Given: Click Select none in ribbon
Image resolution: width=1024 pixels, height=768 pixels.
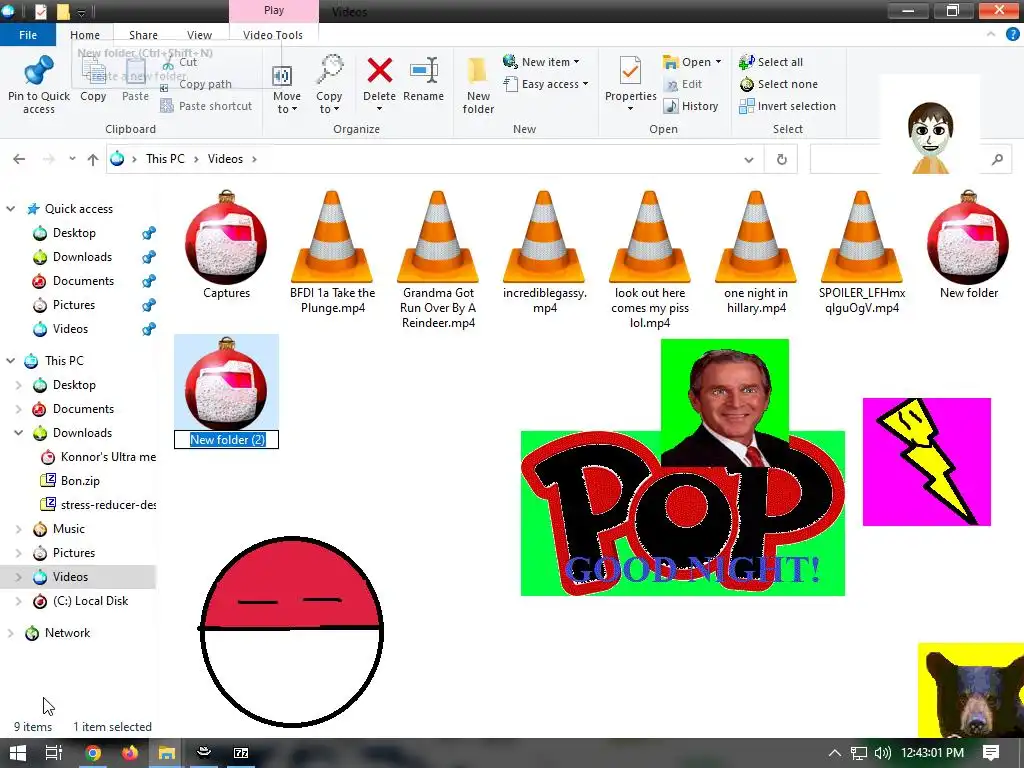Looking at the screenshot, I should [778, 84].
